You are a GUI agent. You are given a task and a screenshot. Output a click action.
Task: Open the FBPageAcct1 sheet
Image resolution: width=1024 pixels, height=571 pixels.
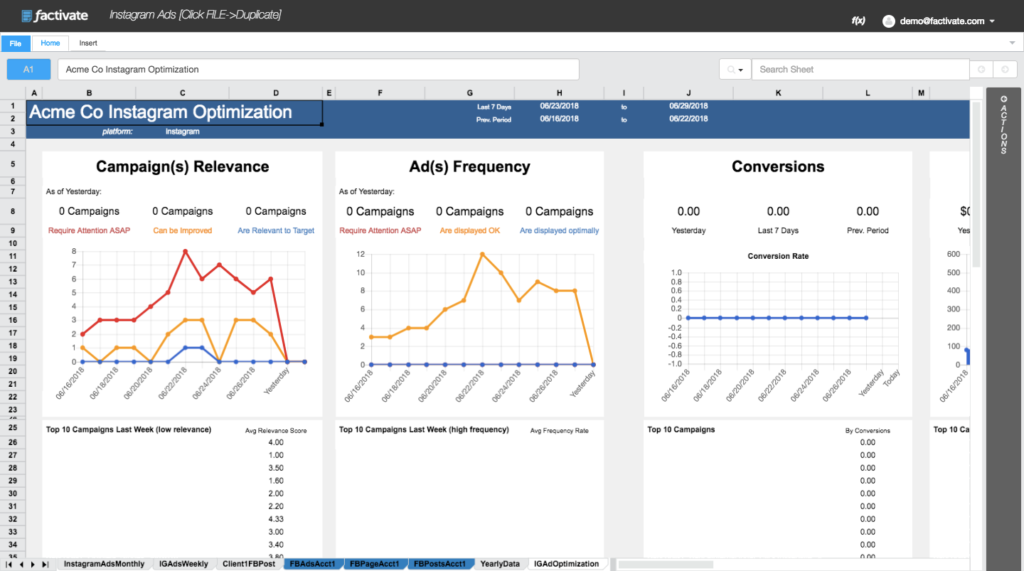tap(374, 564)
